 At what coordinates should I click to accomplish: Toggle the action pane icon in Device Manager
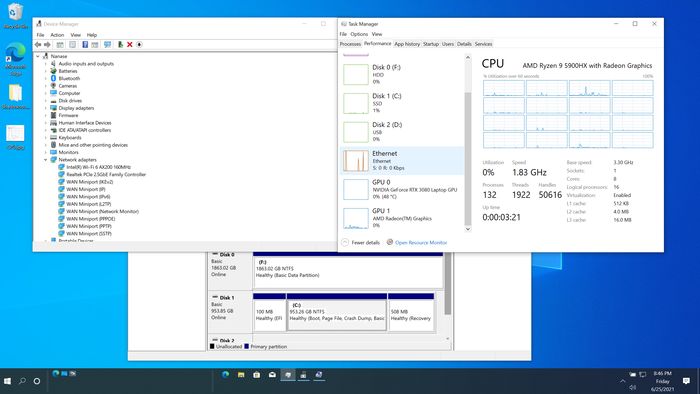point(95,45)
